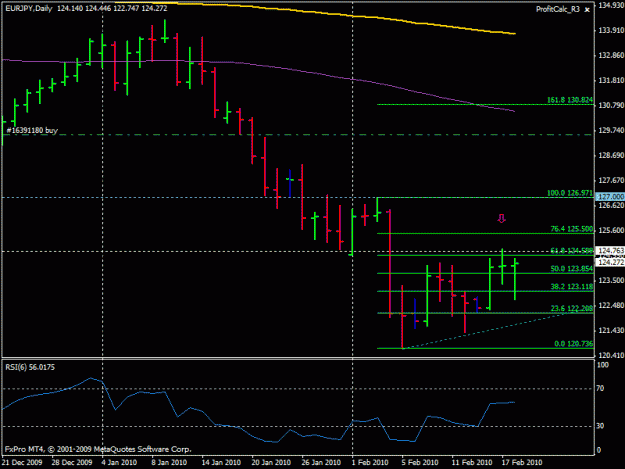Viewport: 625px width, 469px height.
Task: Click the ProfitCalc_R3 label
Action: point(558,9)
